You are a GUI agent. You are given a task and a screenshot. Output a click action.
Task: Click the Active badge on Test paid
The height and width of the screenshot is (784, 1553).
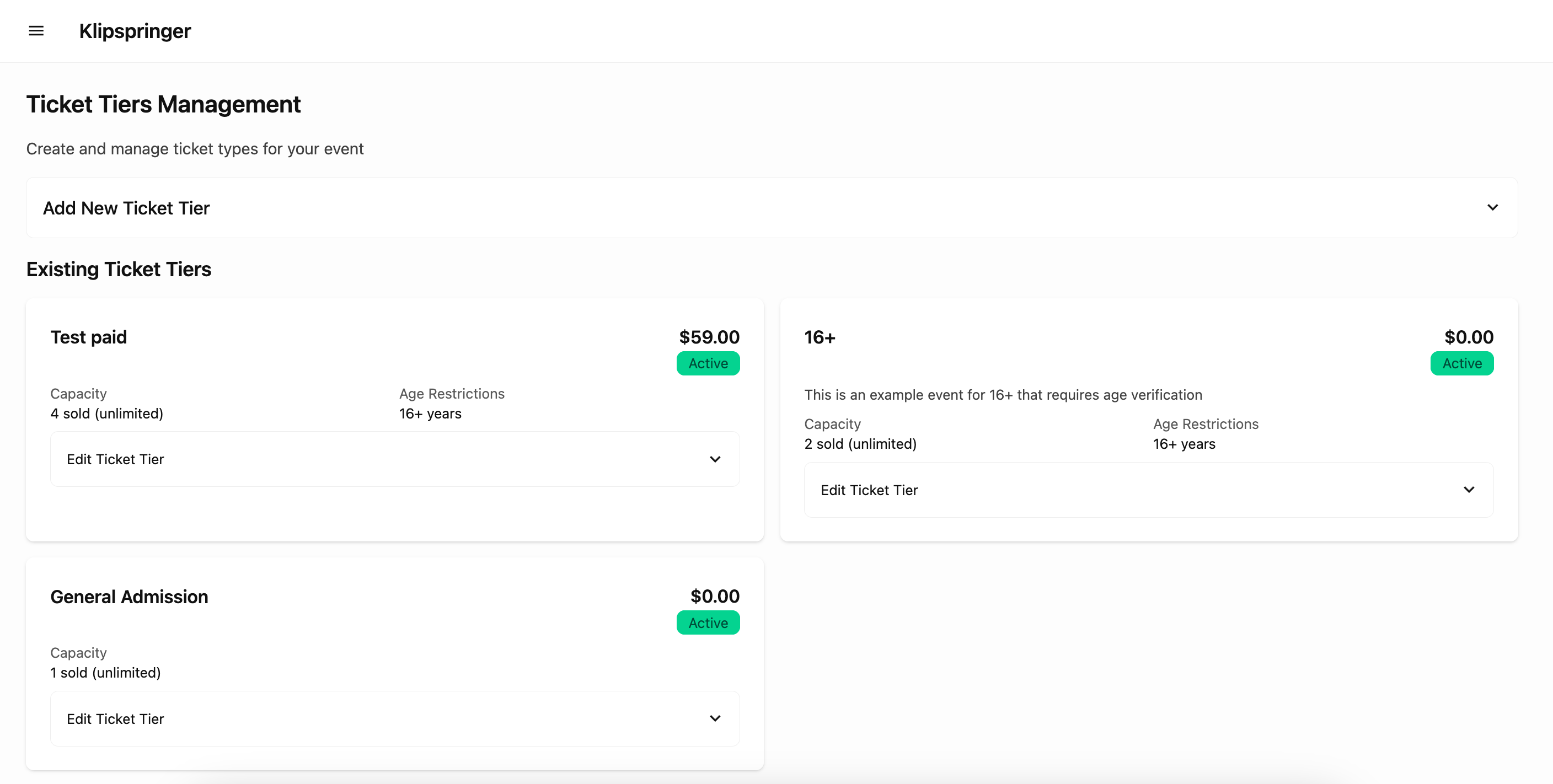pos(708,363)
